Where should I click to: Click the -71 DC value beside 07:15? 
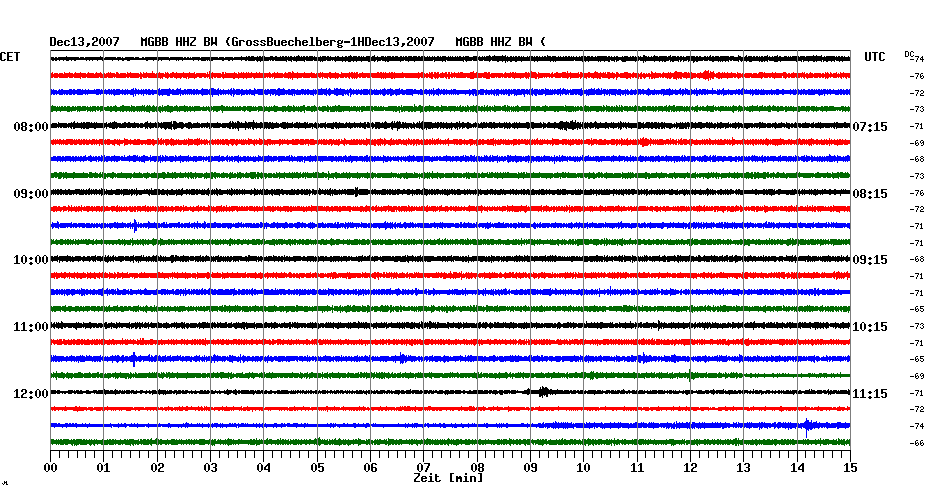[x=916, y=126]
